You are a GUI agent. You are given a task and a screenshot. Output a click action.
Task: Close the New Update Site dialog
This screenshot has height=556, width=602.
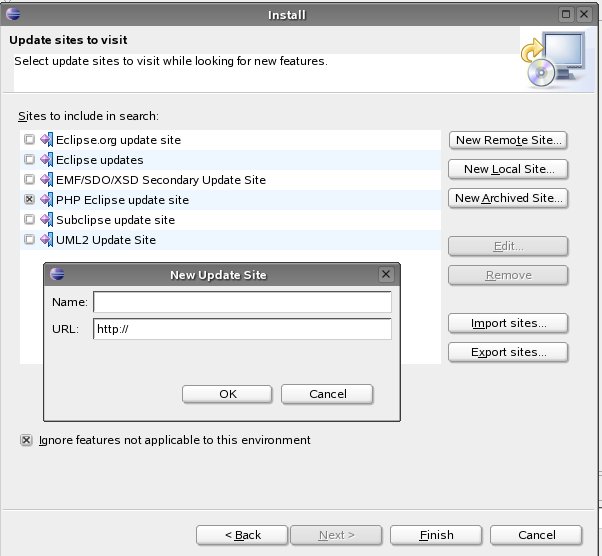click(386, 274)
